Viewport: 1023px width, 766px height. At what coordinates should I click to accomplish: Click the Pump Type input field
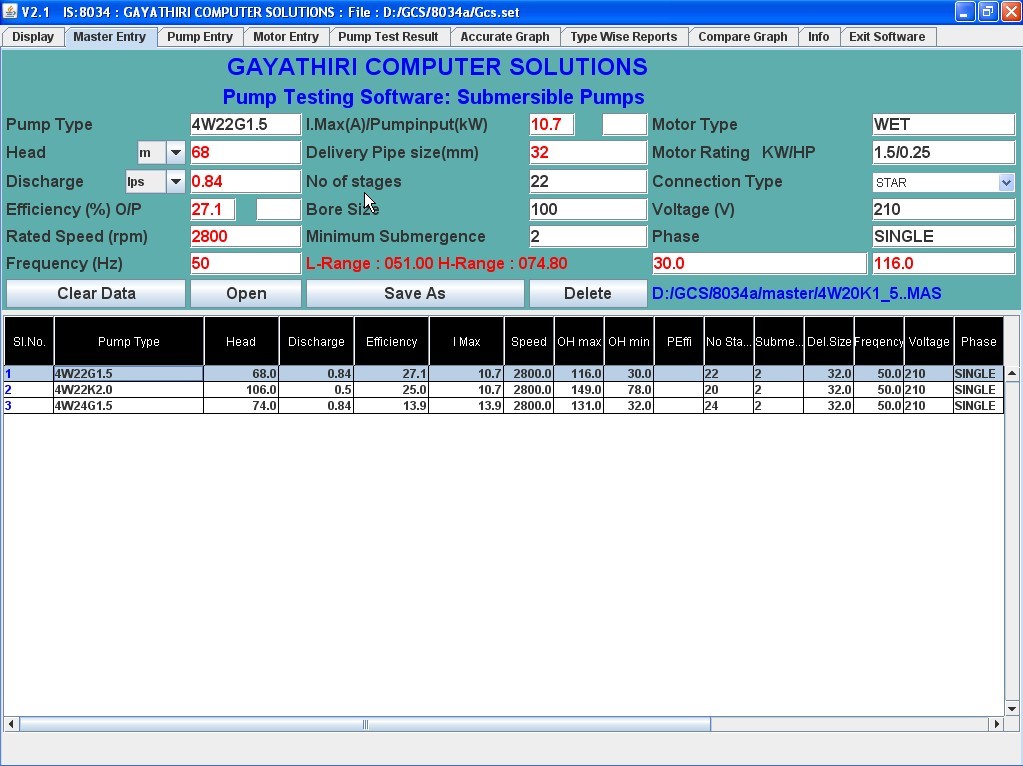coord(245,125)
